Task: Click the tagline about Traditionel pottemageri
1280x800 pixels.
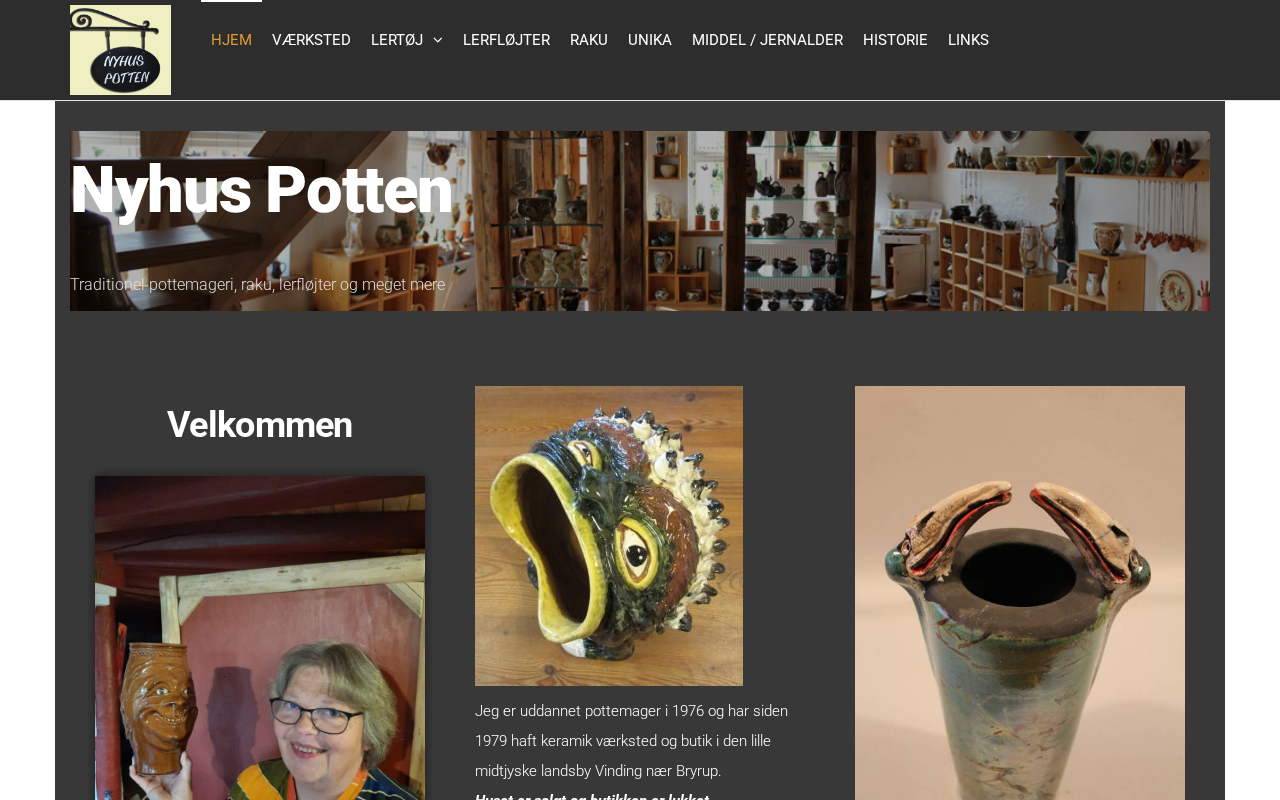Action: [258, 285]
